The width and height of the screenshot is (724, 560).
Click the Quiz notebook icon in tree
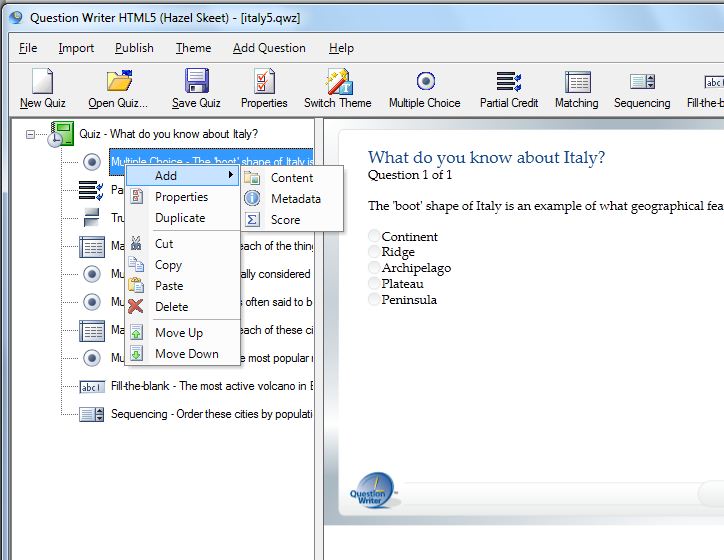point(61,134)
